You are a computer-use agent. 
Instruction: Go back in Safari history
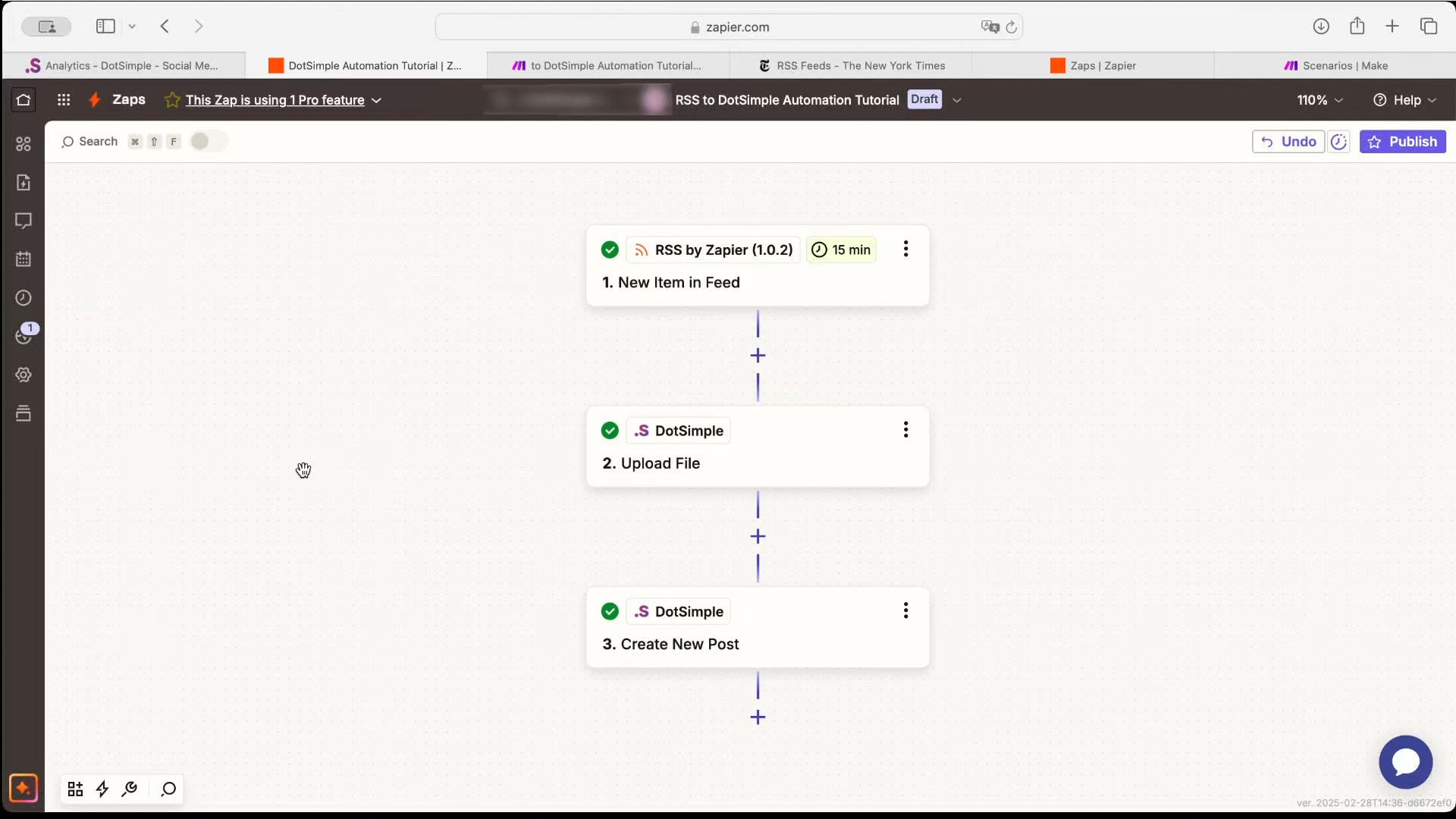click(x=165, y=27)
